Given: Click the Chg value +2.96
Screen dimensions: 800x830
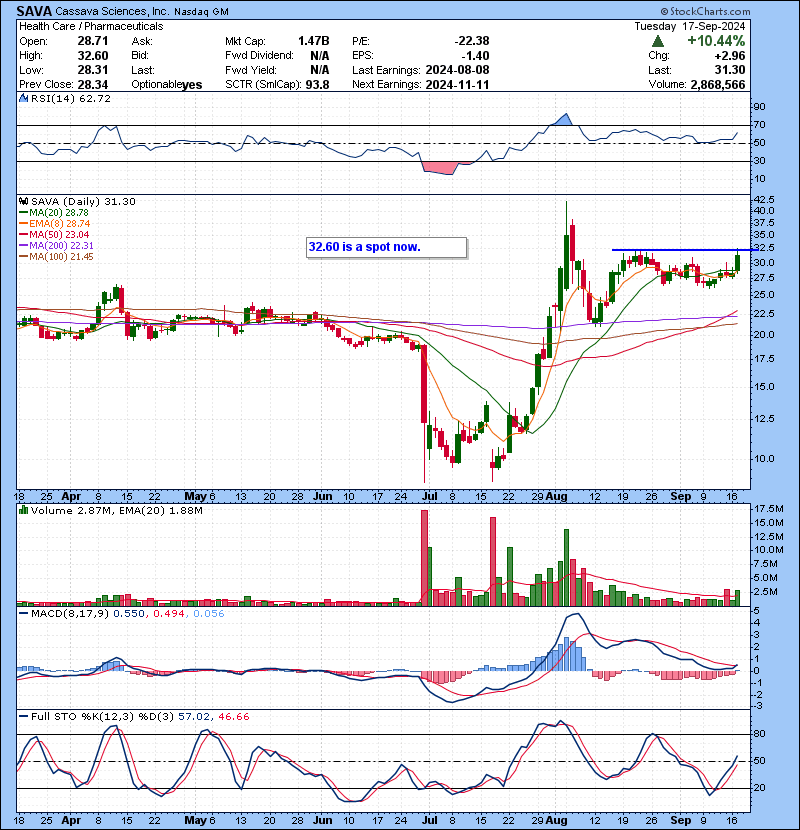Looking at the screenshot, I should click(x=730, y=56).
